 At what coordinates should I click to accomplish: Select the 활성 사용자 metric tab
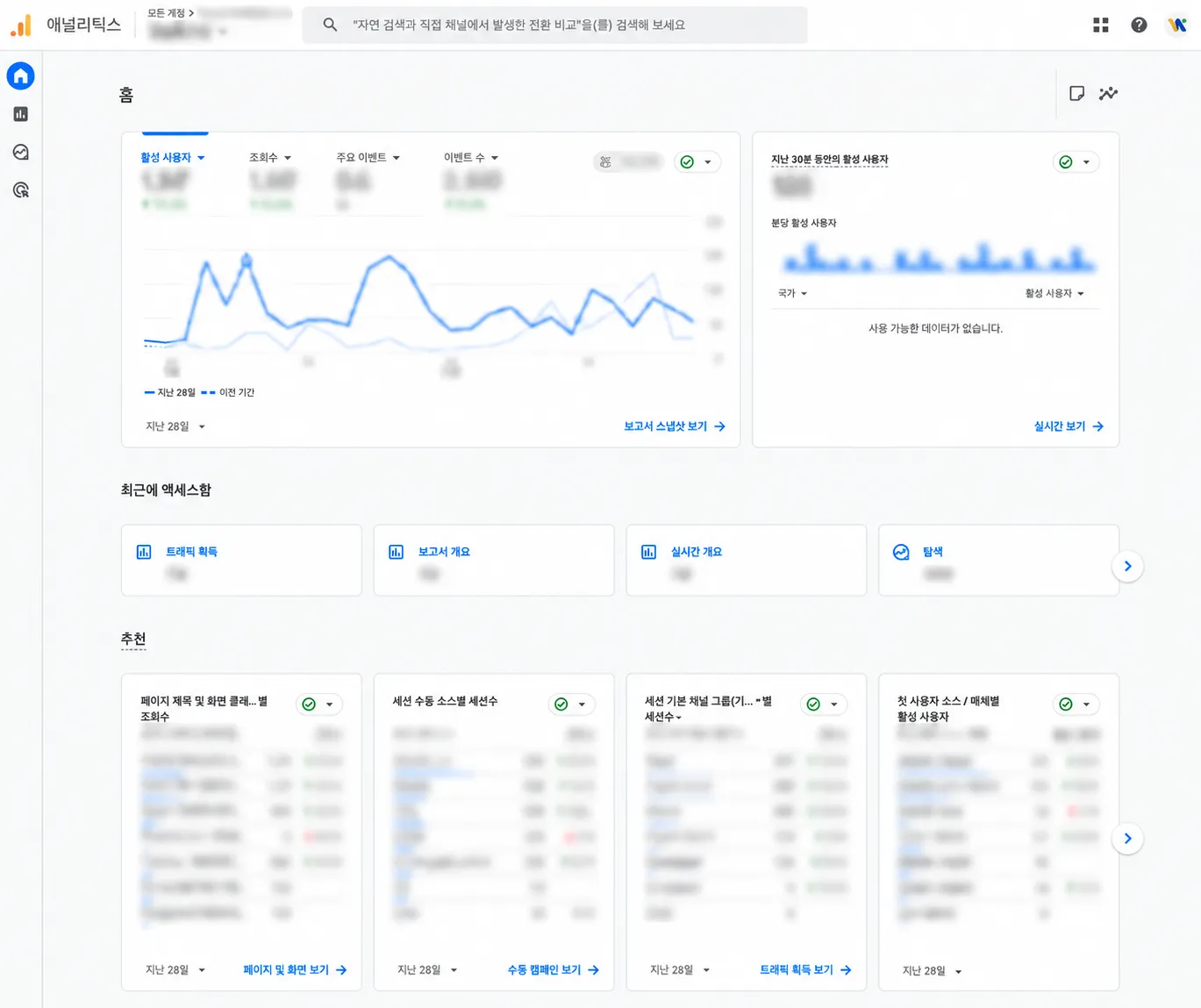(173, 158)
